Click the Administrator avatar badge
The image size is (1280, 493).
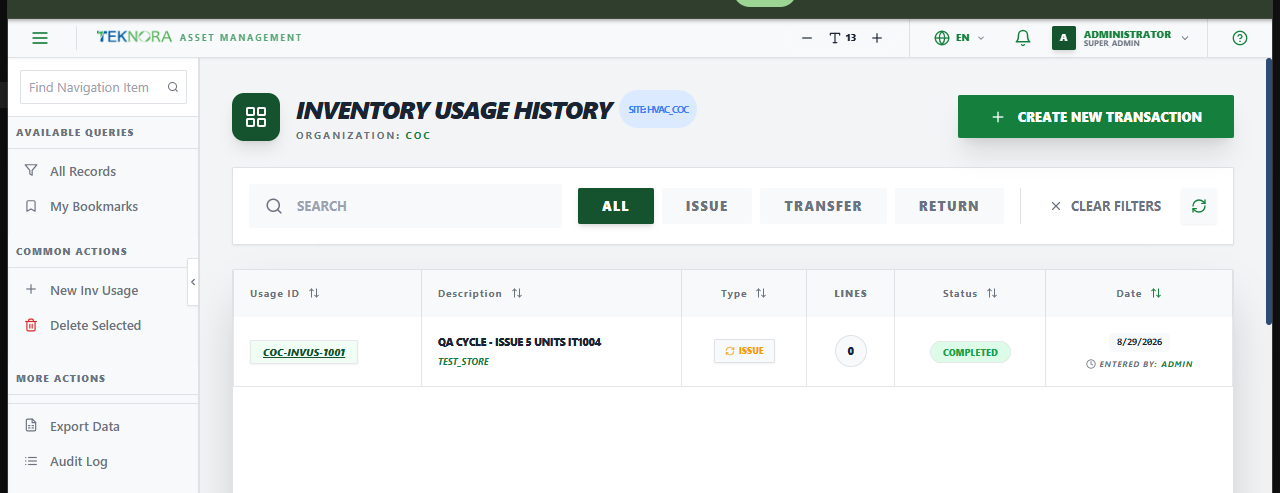coord(1064,38)
